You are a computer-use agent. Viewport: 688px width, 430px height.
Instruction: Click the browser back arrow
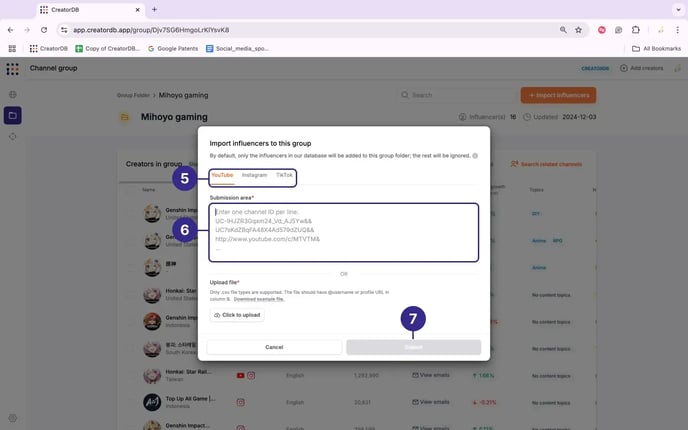(x=11, y=30)
